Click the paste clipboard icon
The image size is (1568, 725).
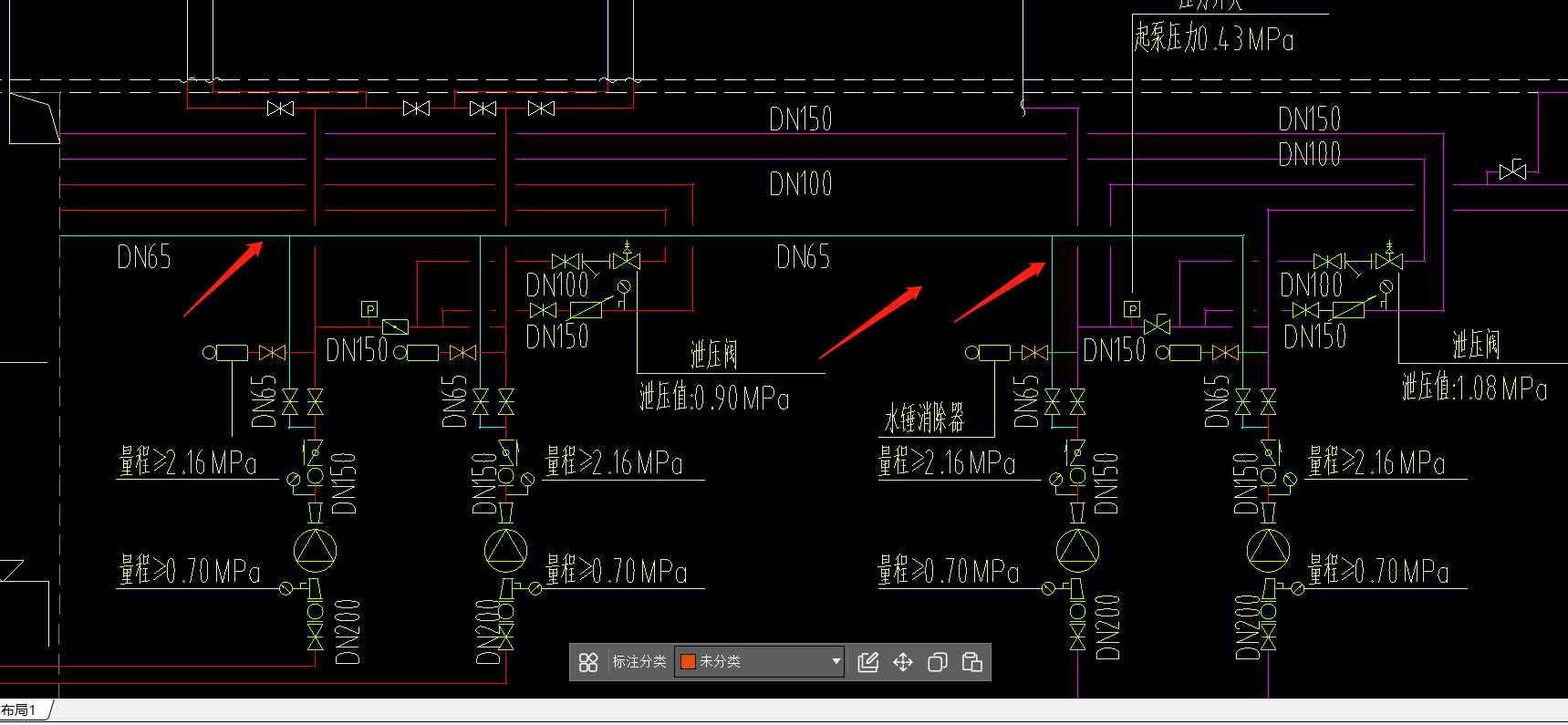(971, 662)
